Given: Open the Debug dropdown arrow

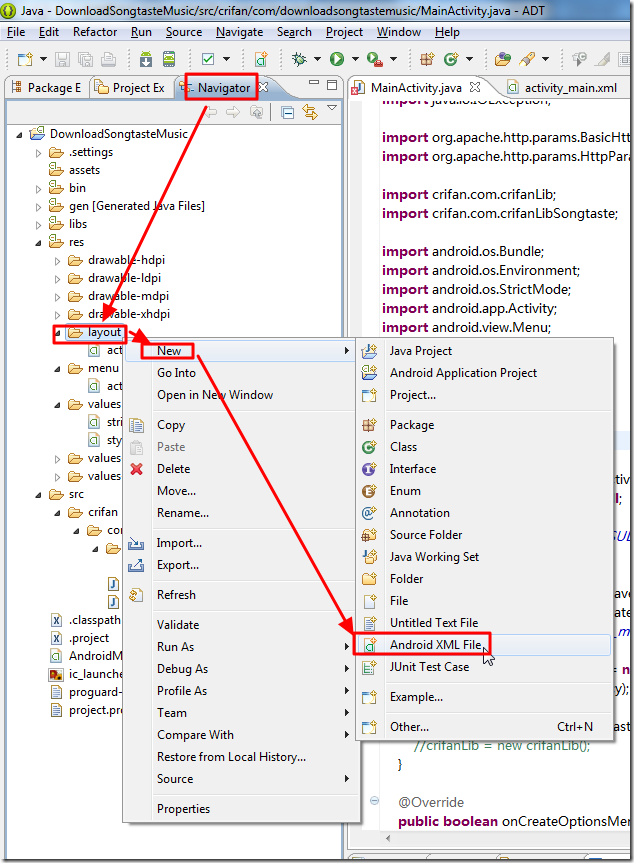Looking at the screenshot, I should (x=317, y=59).
